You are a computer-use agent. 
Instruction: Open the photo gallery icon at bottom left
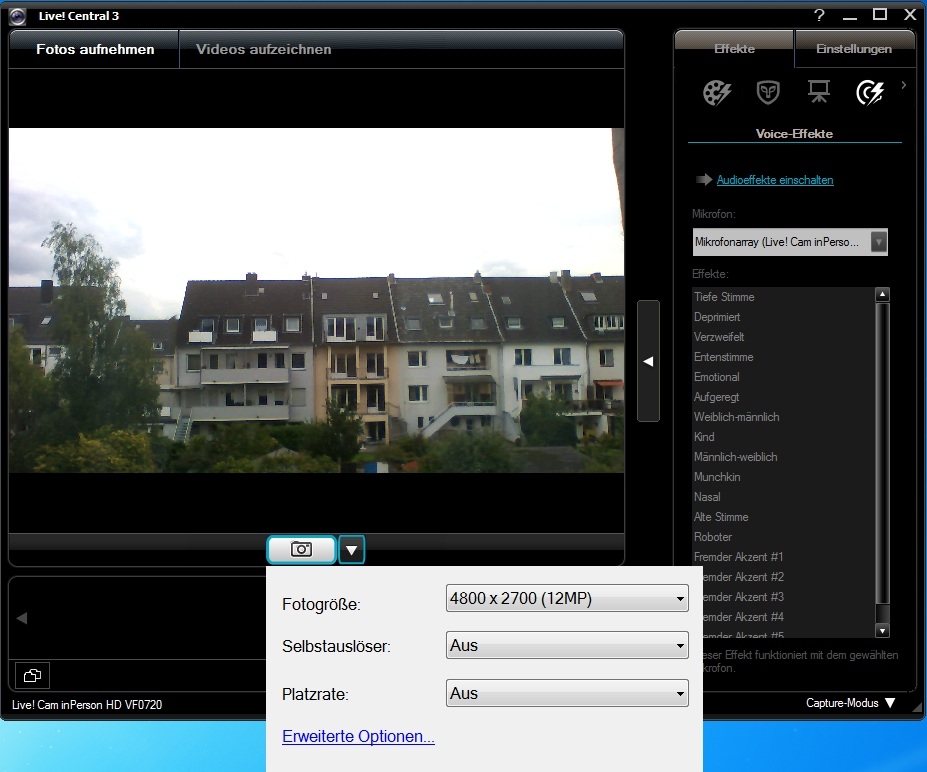[x=31, y=676]
